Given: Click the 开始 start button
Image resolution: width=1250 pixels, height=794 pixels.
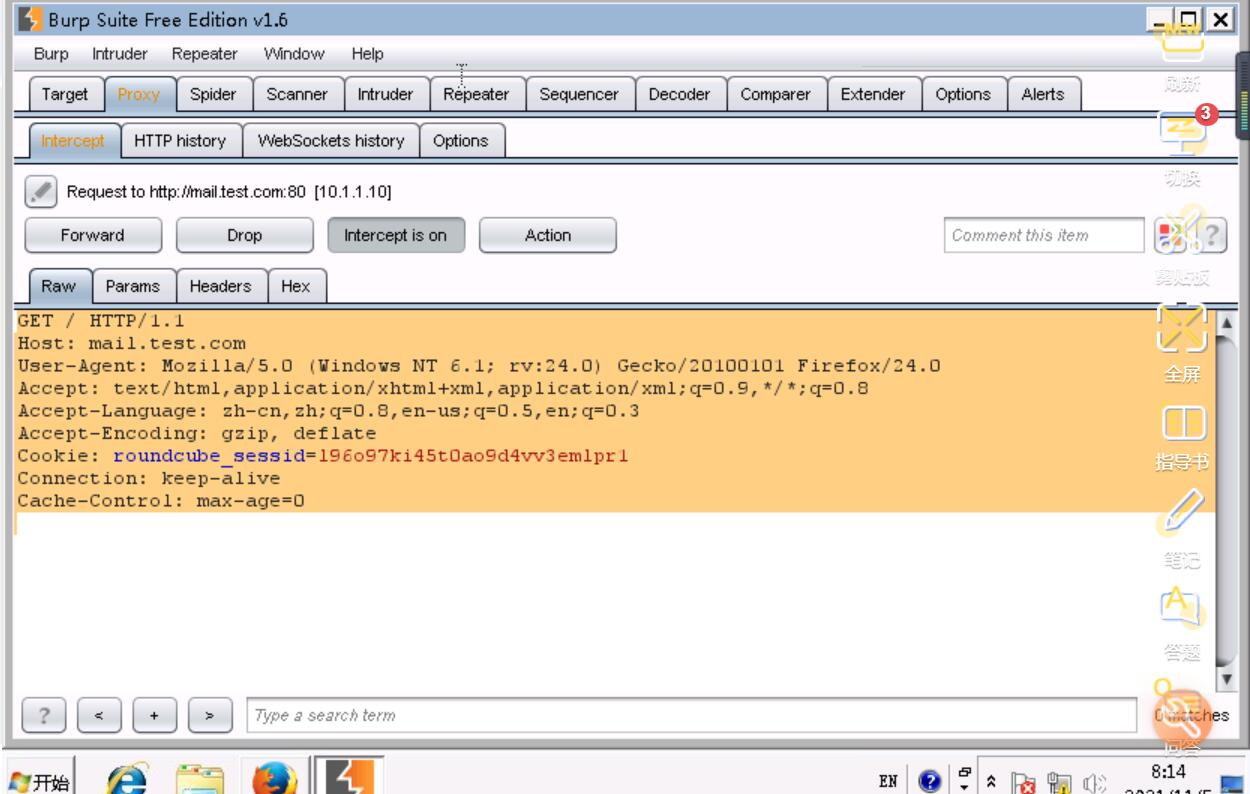Looking at the screenshot, I should pyautogui.click(x=38, y=781).
